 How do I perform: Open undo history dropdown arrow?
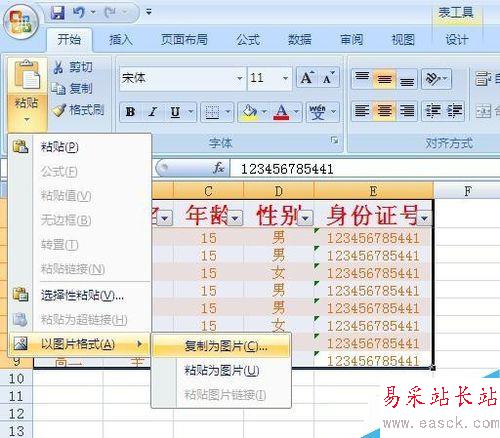click(x=93, y=13)
